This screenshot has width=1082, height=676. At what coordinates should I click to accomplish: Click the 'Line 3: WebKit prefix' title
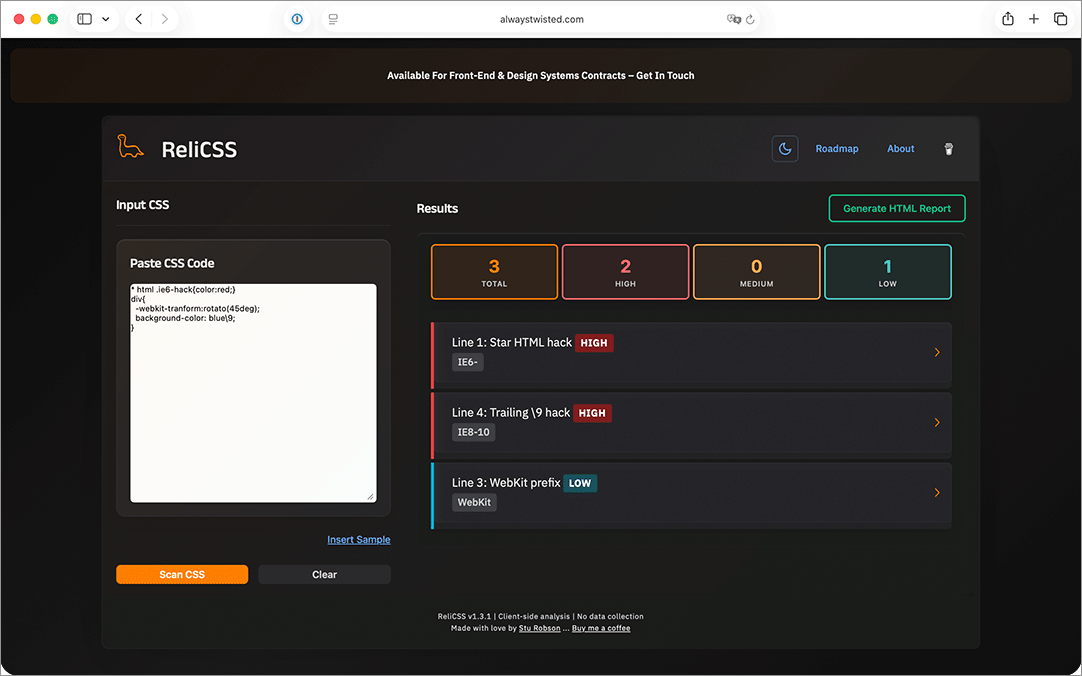point(506,483)
